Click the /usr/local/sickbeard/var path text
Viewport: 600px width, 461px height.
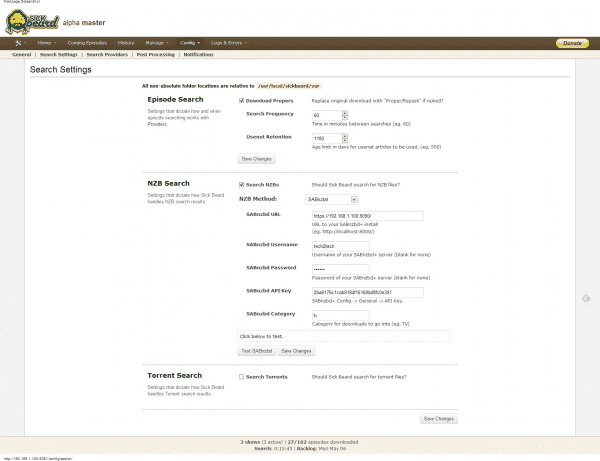tap(289, 86)
